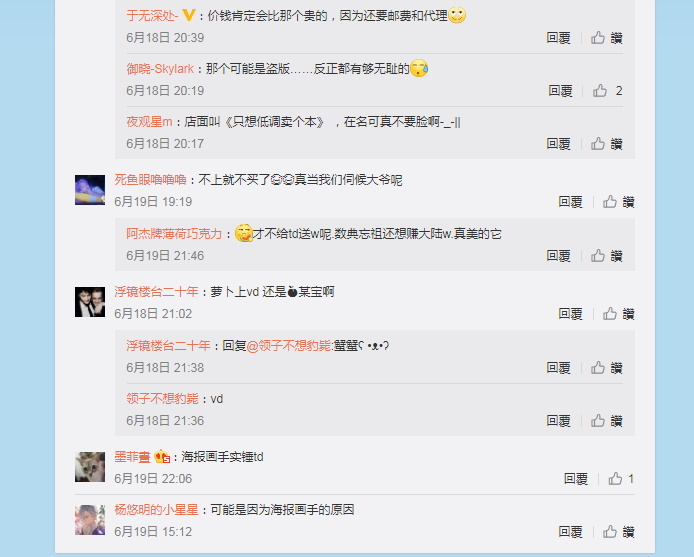This screenshot has width=694, height=557.
Task: Like the reply by 阿杰牌薄荷巧克力
Action: click(606, 256)
